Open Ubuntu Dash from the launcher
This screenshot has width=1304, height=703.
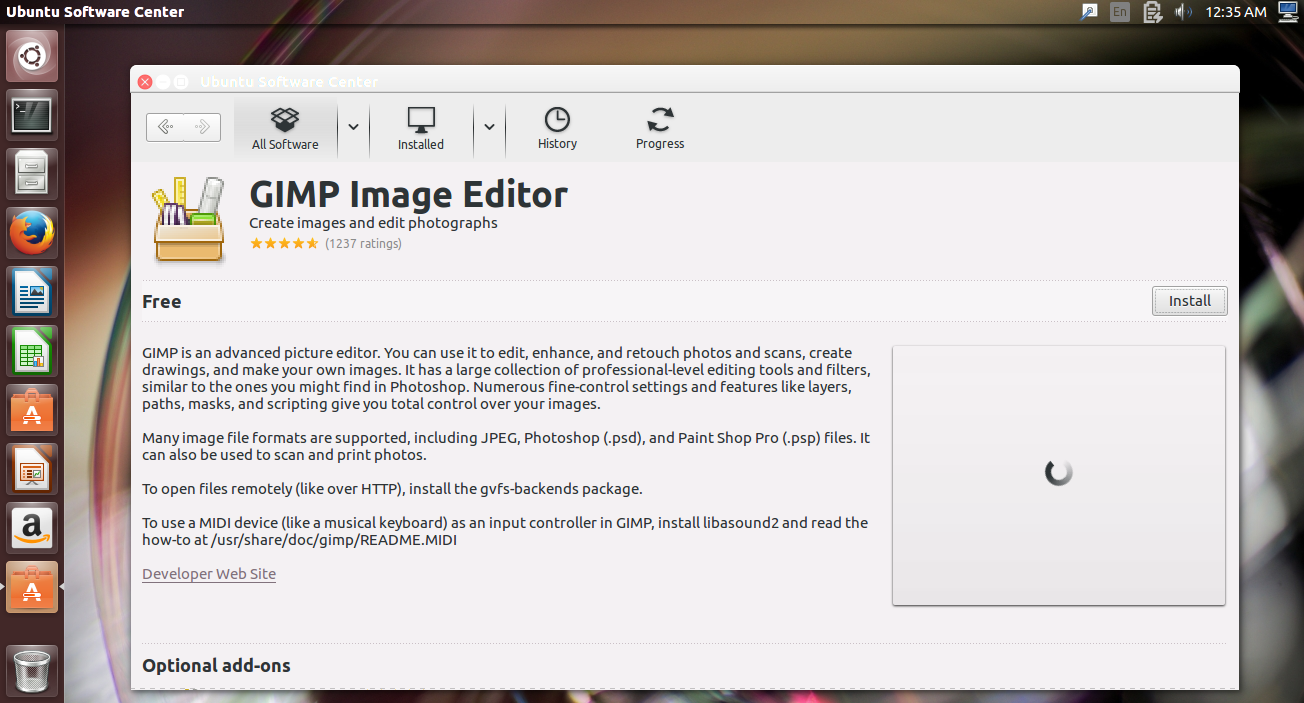click(32, 57)
